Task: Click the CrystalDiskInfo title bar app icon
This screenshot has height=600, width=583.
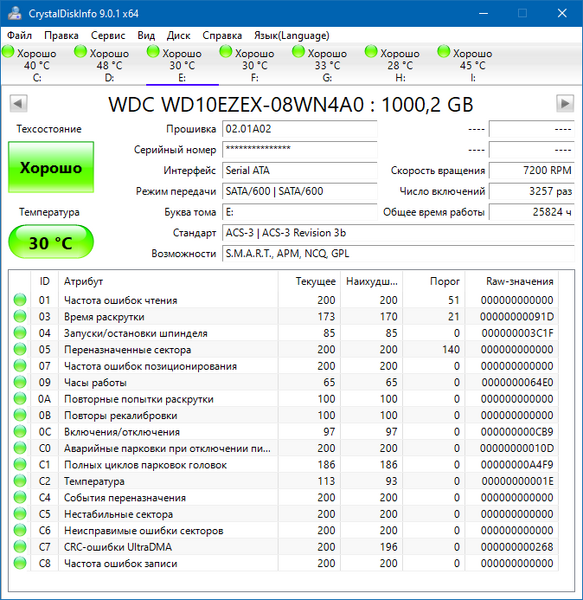Action: click(15, 13)
